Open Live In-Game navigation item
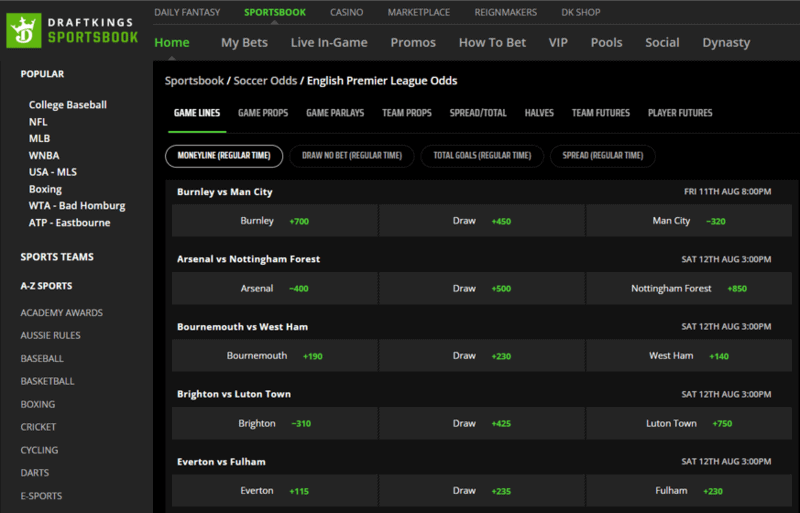The width and height of the screenshot is (800, 513). (329, 42)
